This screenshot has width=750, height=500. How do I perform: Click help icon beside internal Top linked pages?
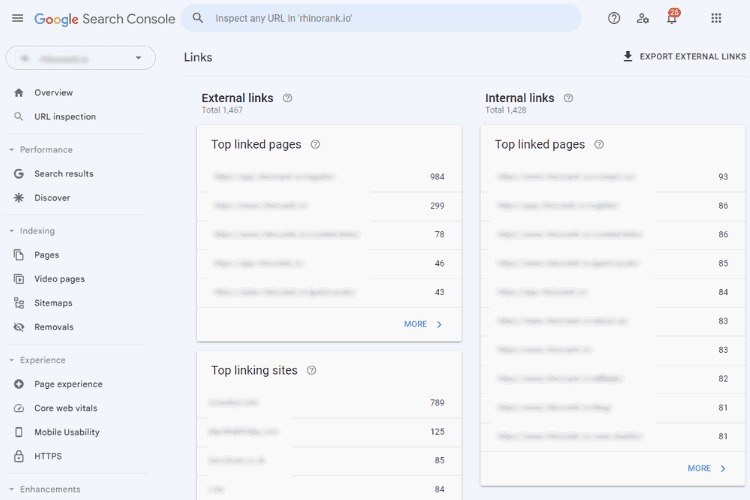click(x=599, y=144)
